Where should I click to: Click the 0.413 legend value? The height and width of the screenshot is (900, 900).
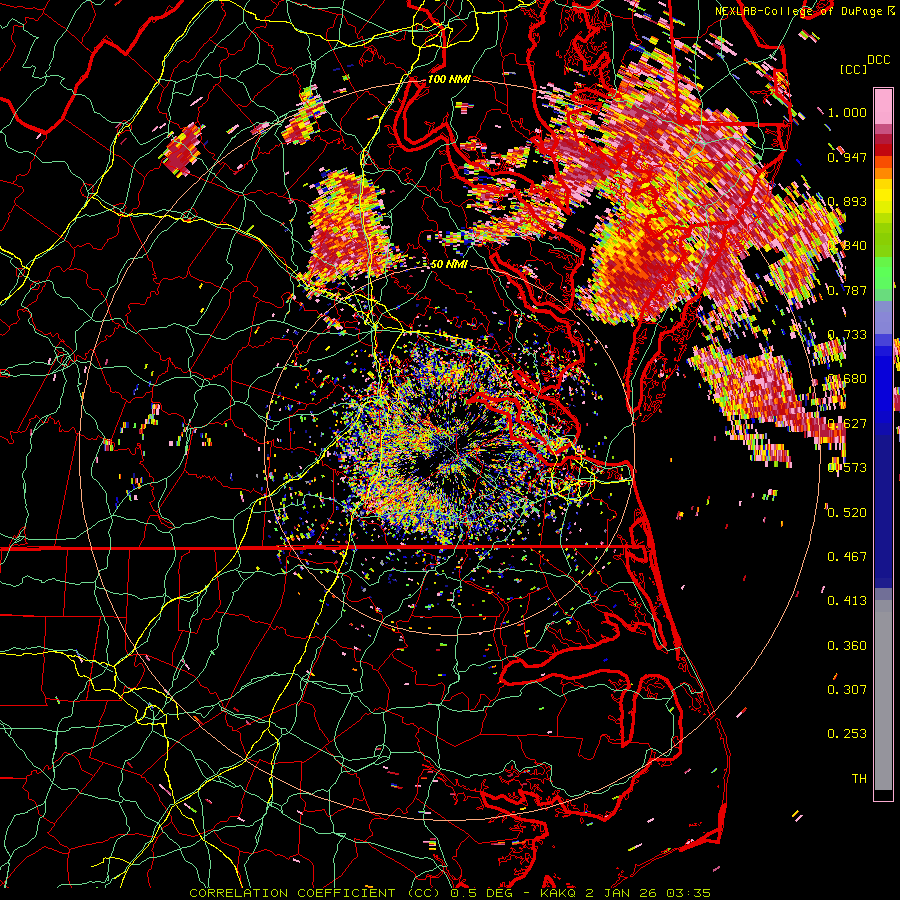(847, 600)
